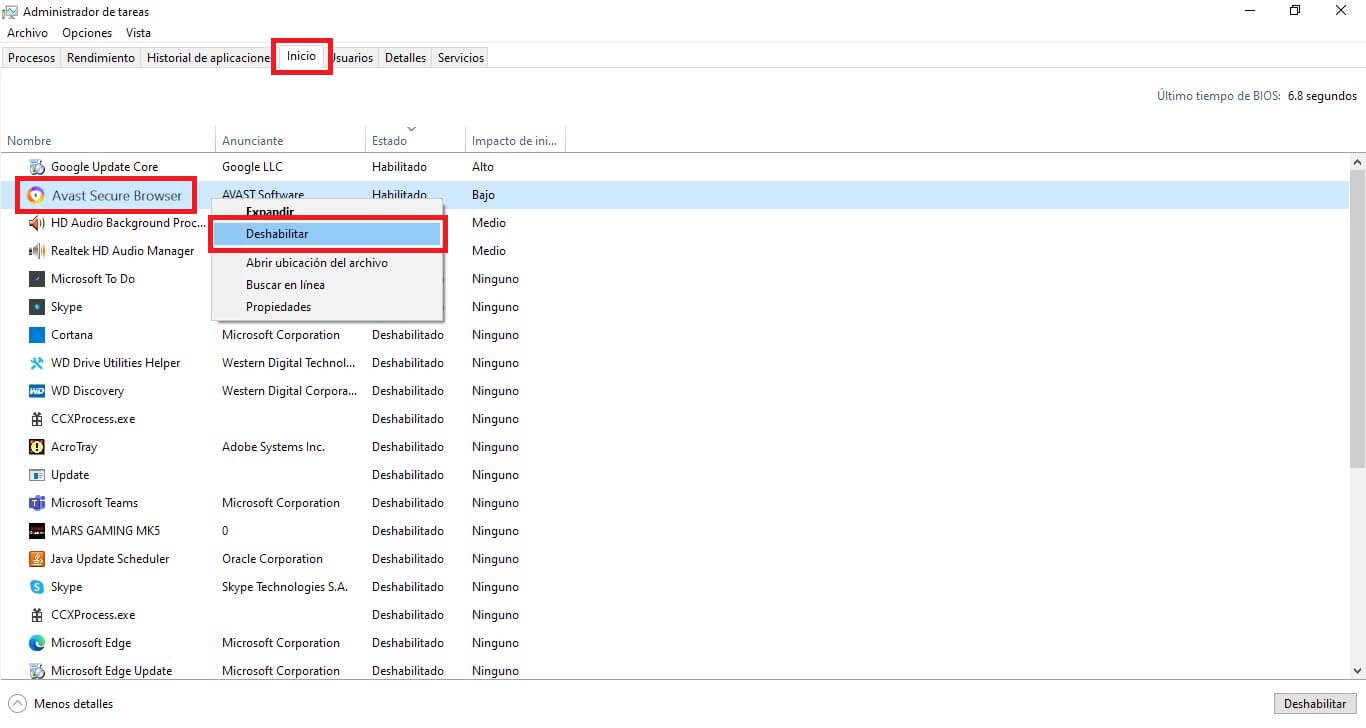Select the Oracle Corporation cell
The height and width of the screenshot is (728, 1366).
pos(272,559)
